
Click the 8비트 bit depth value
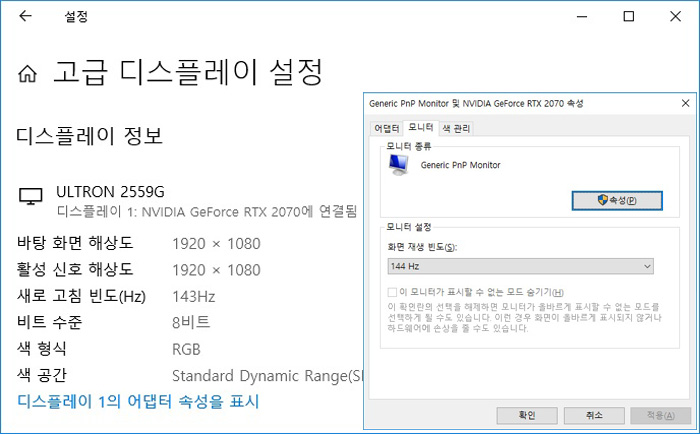click(191, 322)
